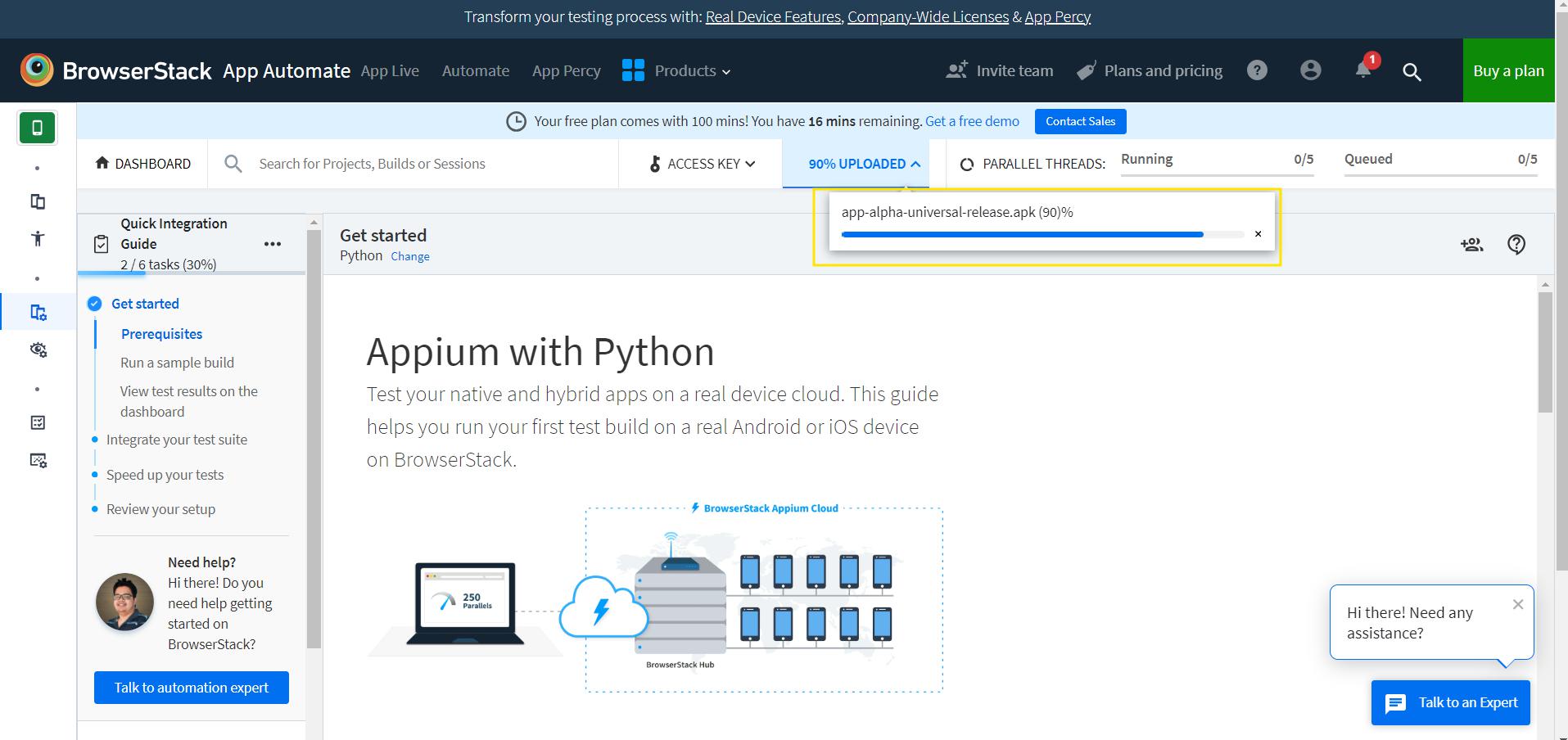Close the Need any assistance popup
The width and height of the screenshot is (1568, 740).
[x=1518, y=604]
